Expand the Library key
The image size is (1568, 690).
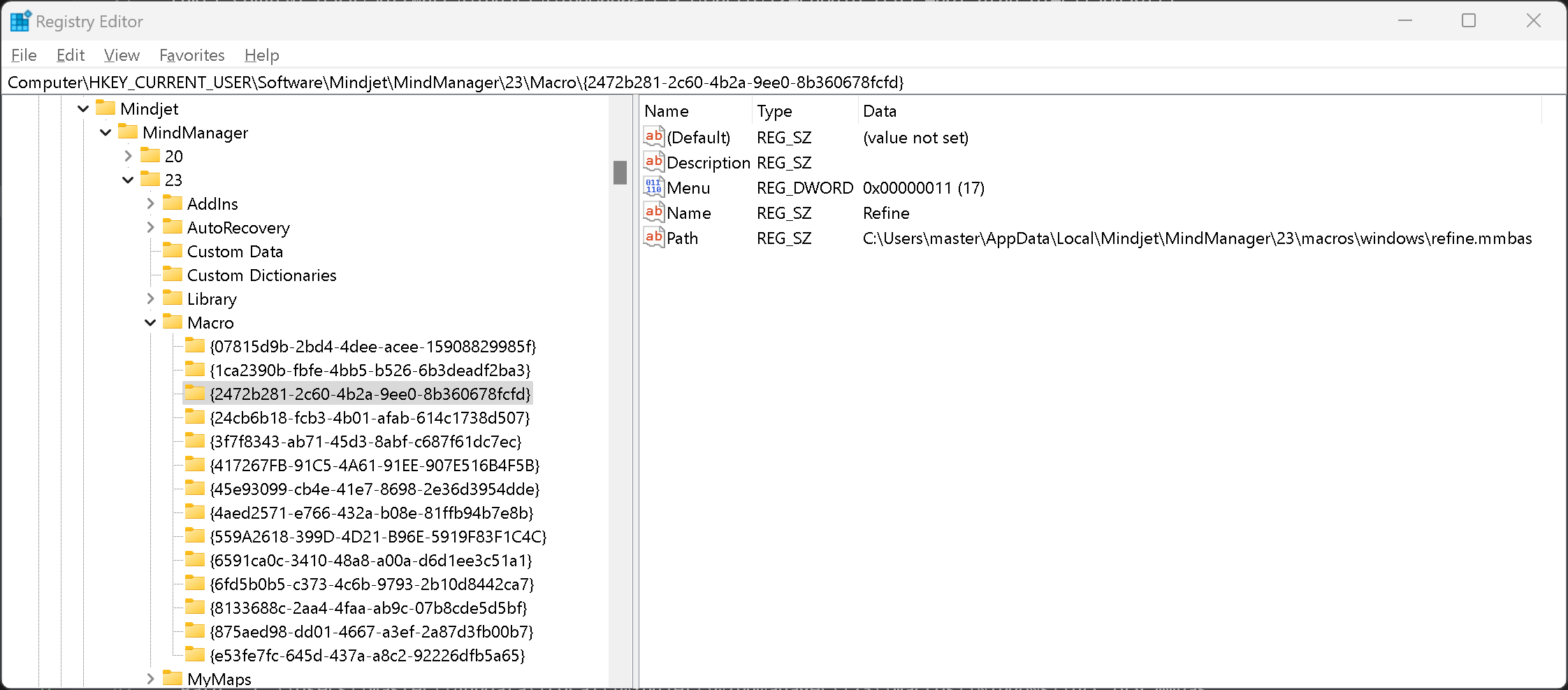pos(150,299)
